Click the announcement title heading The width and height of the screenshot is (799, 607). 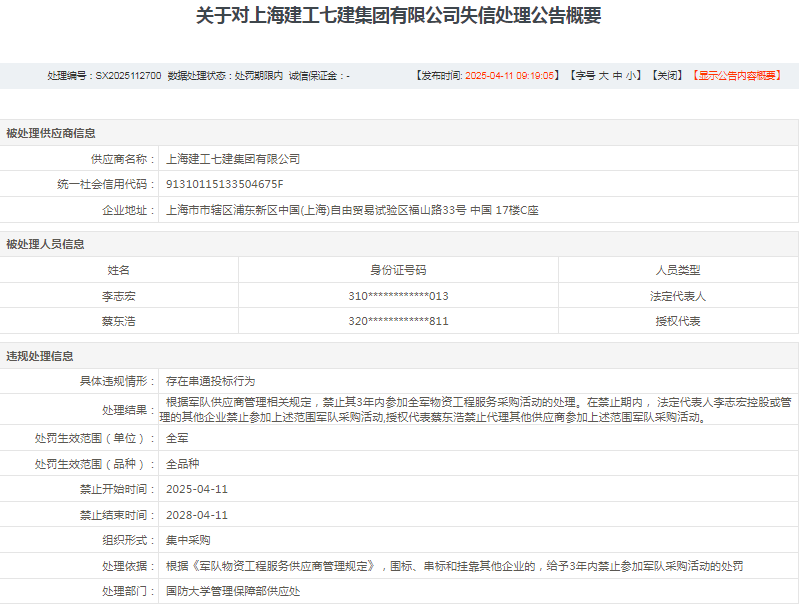click(399, 16)
